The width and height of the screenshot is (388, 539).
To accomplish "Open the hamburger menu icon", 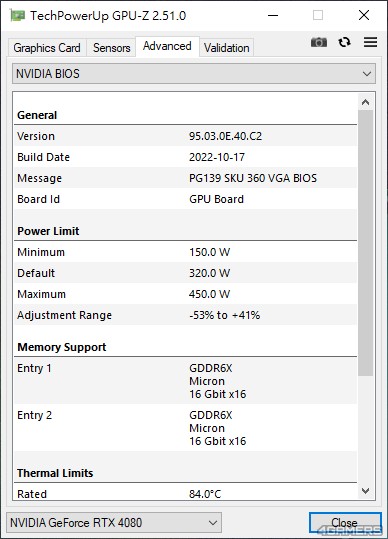I will (370, 42).
